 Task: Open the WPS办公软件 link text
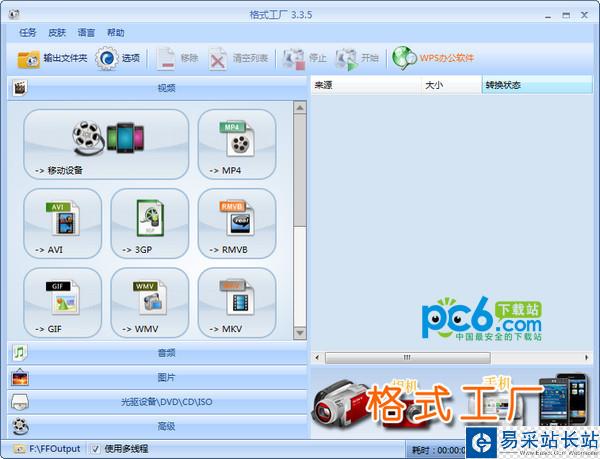447,58
